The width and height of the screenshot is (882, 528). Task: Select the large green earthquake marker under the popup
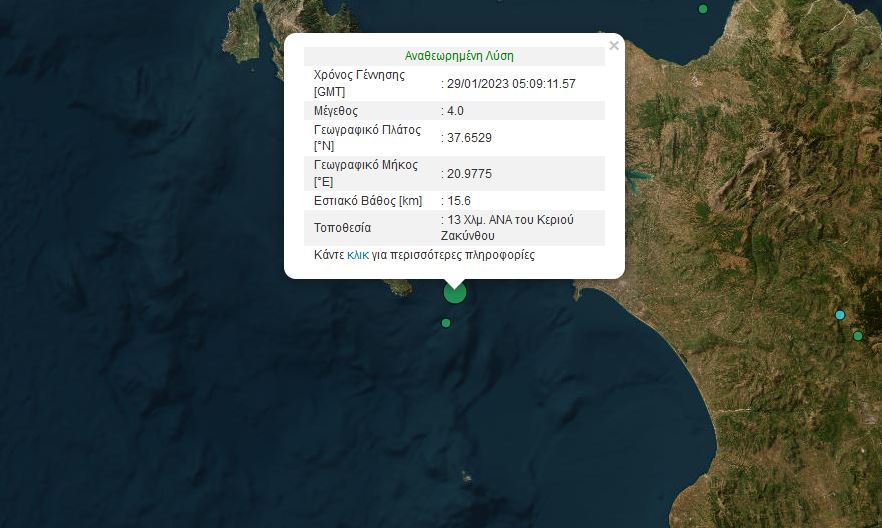pos(455,292)
